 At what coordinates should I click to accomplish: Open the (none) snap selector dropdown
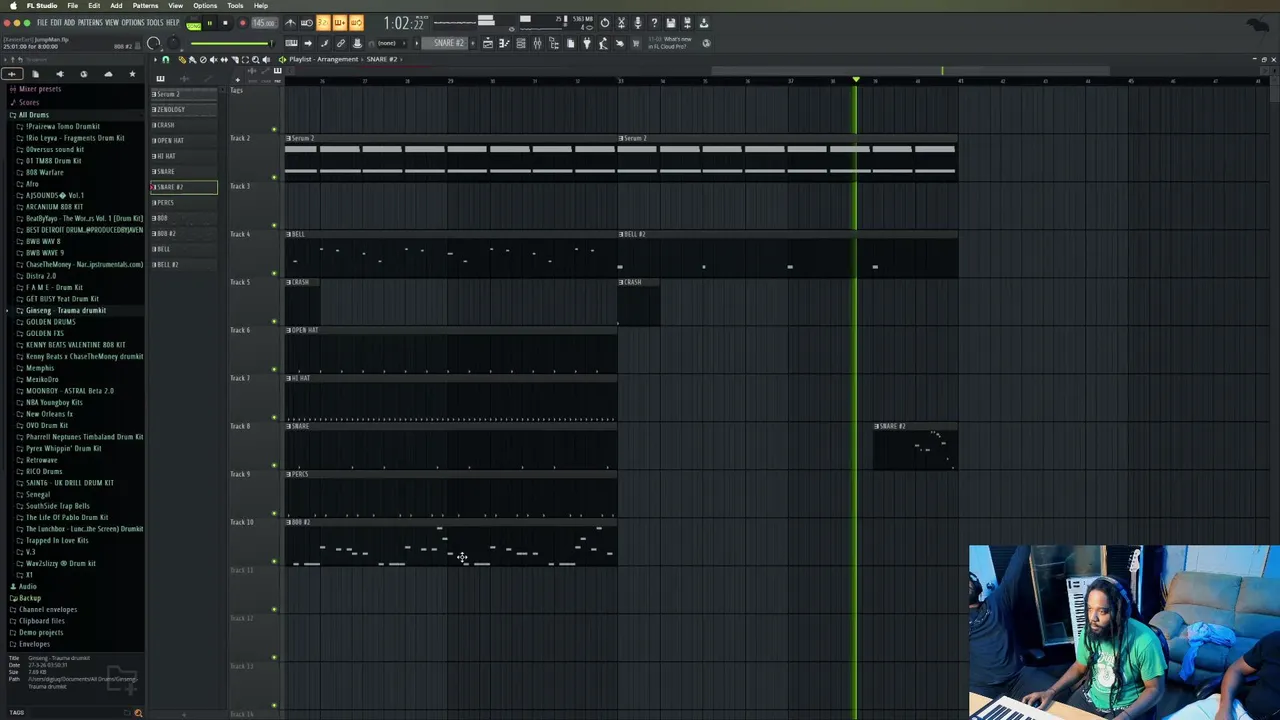point(393,43)
